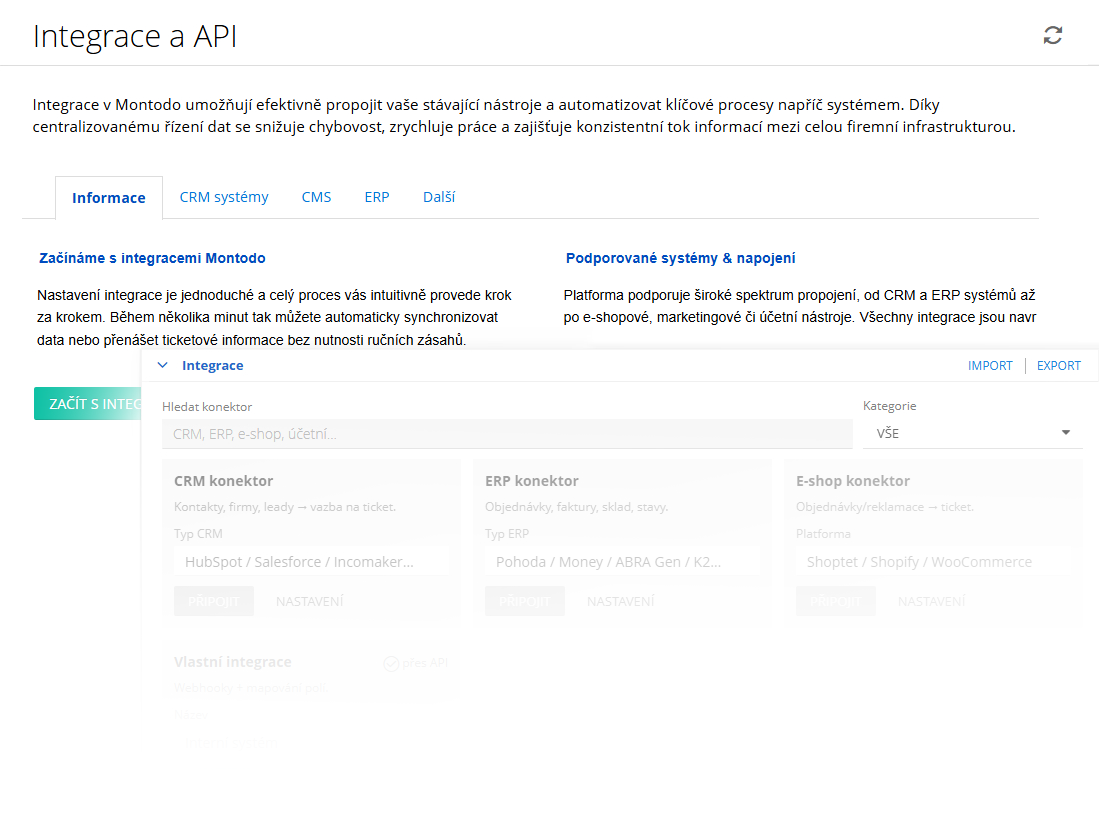Focus the Hledat konektor search field
1099x840 pixels.
pos(507,434)
